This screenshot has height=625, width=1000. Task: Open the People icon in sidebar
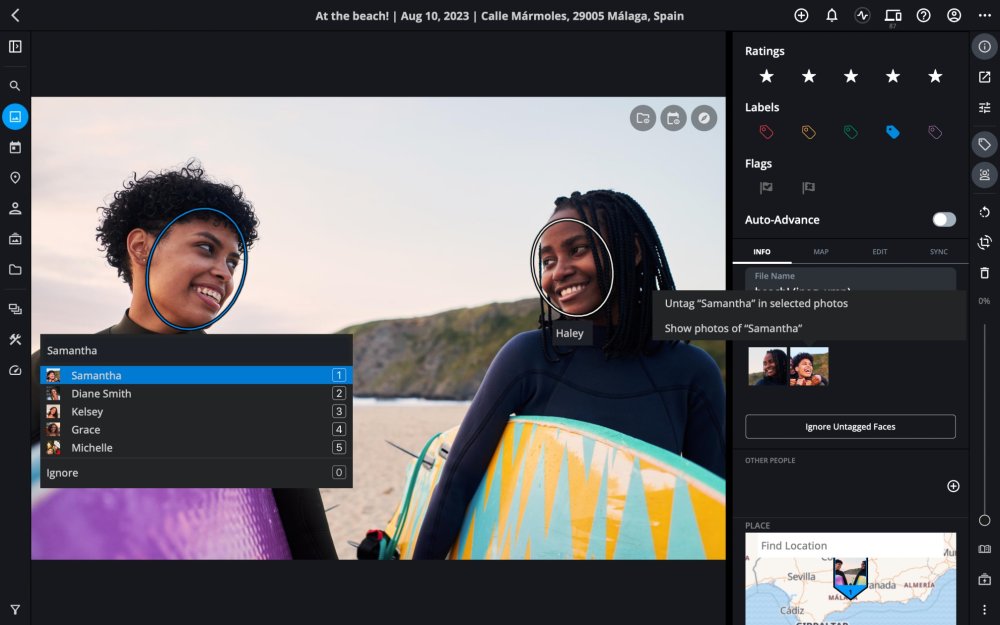click(x=15, y=209)
